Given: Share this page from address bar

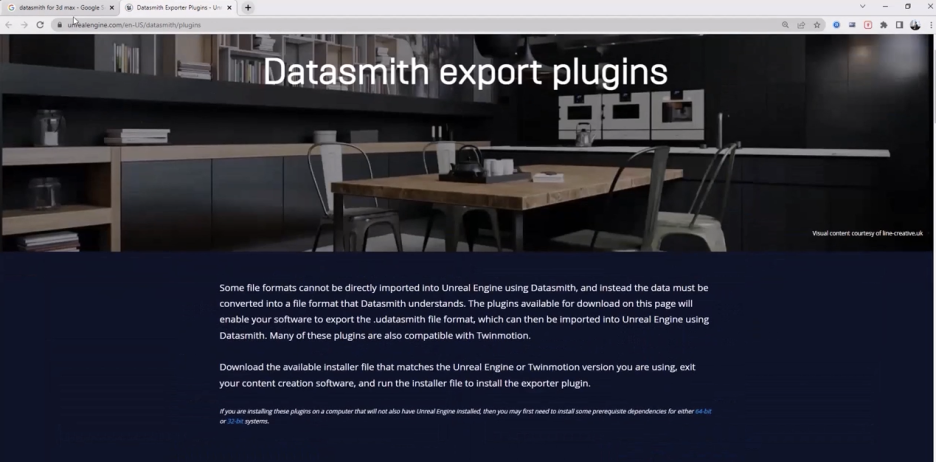Looking at the screenshot, I should tap(801, 25).
